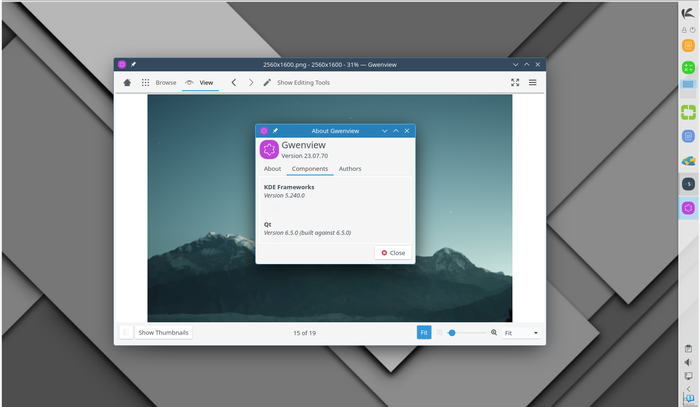Launch the blue and yellow bird app
Screen dimensions: 700x407
[x=688, y=161]
